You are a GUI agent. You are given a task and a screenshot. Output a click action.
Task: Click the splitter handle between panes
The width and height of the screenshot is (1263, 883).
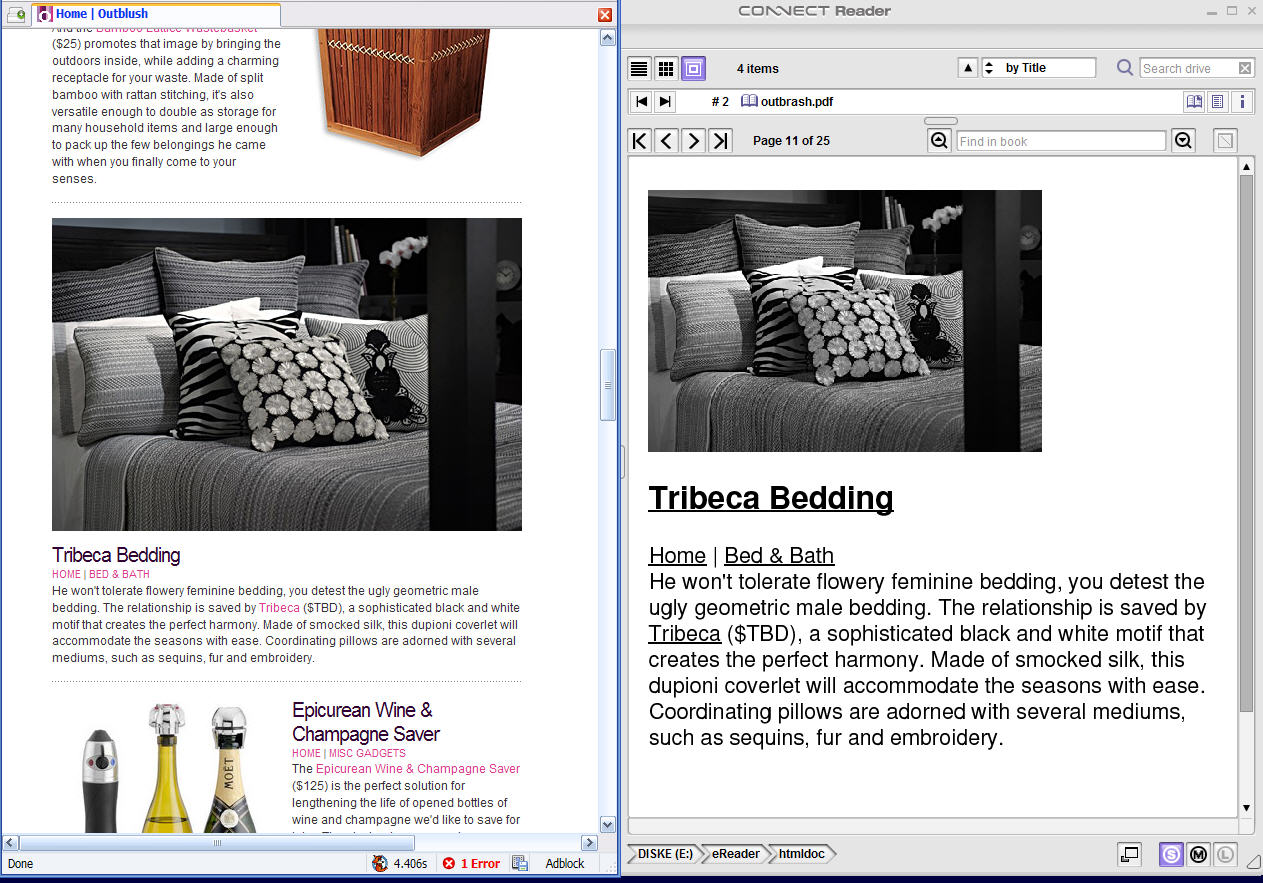[x=623, y=461]
